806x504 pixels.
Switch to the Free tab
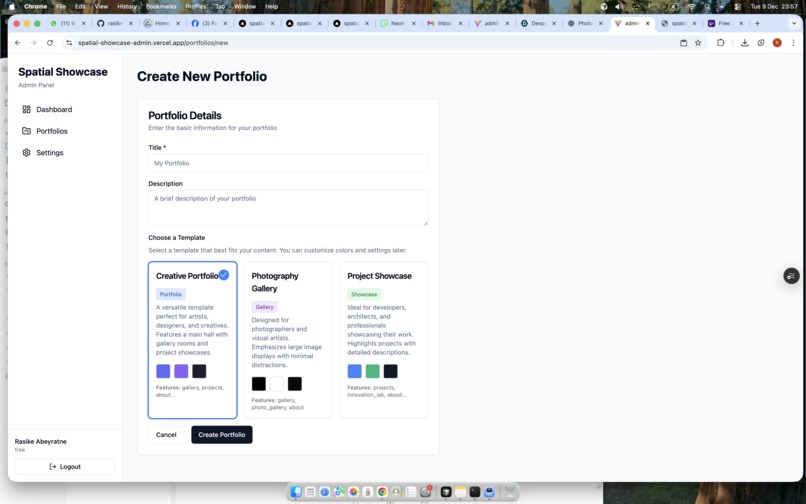(725, 23)
